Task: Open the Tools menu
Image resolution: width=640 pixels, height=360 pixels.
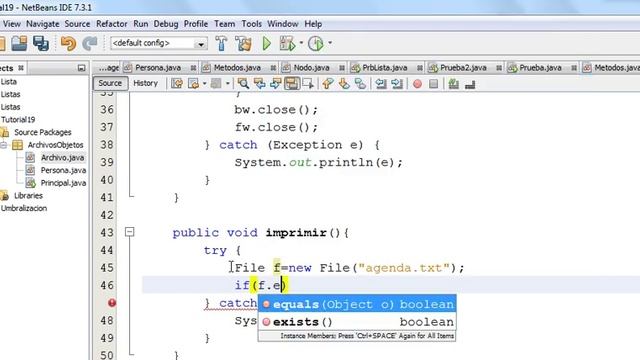Action: tap(251, 24)
